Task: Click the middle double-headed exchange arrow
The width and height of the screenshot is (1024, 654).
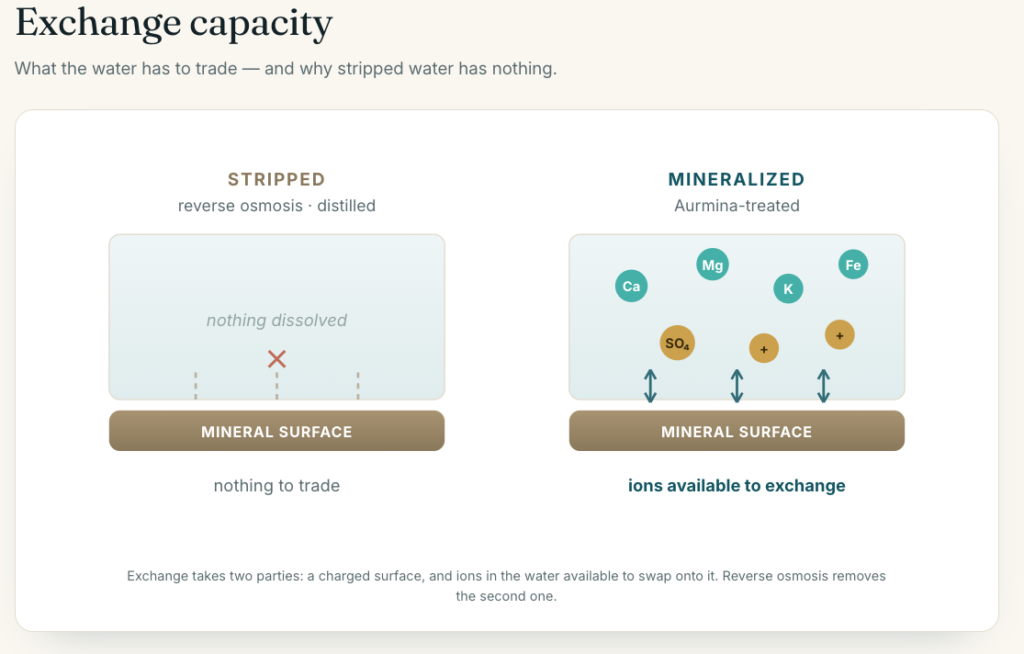Action: click(x=737, y=385)
